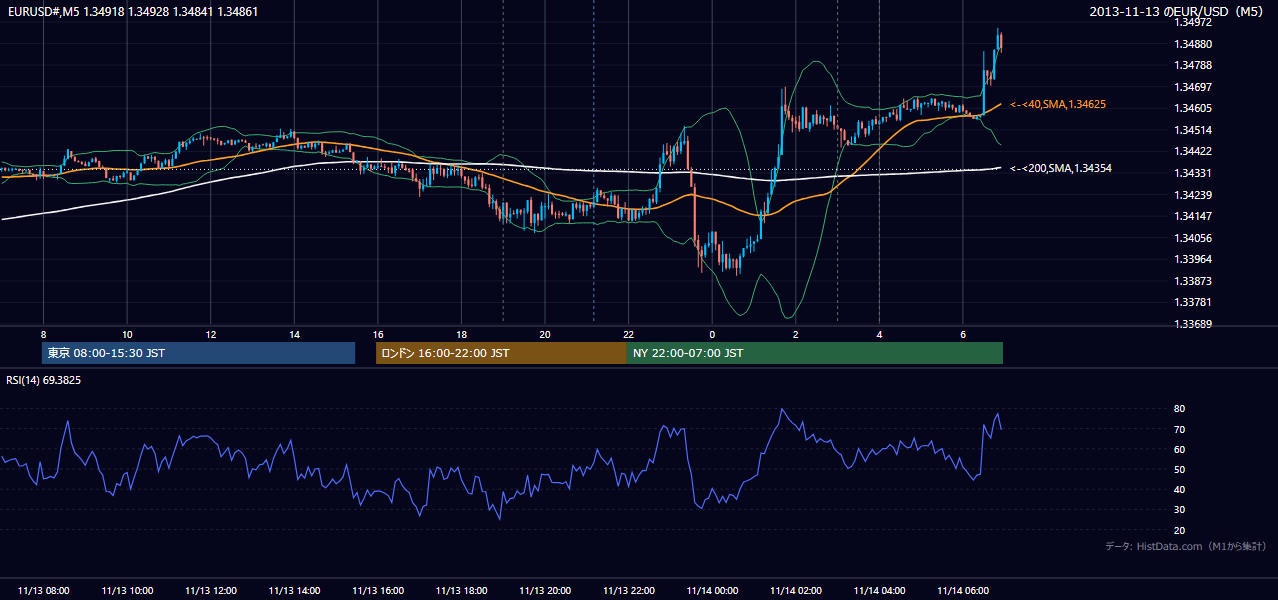Click hour label 14 under price chart

coord(294,334)
